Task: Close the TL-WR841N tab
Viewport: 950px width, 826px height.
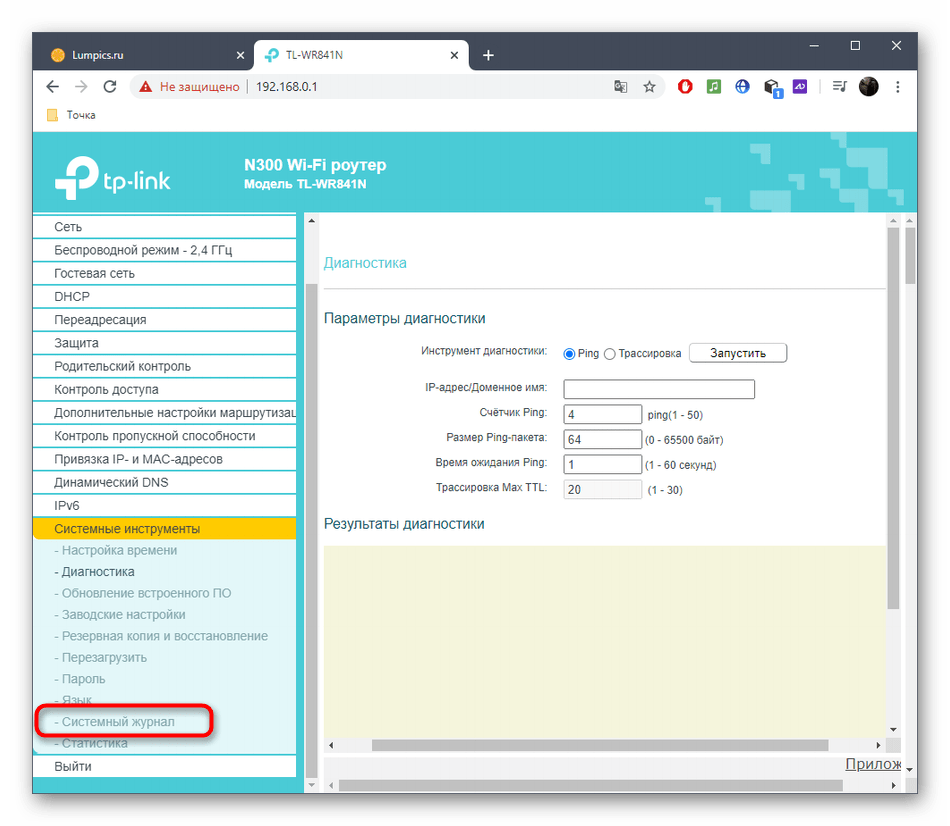Action: [x=454, y=55]
